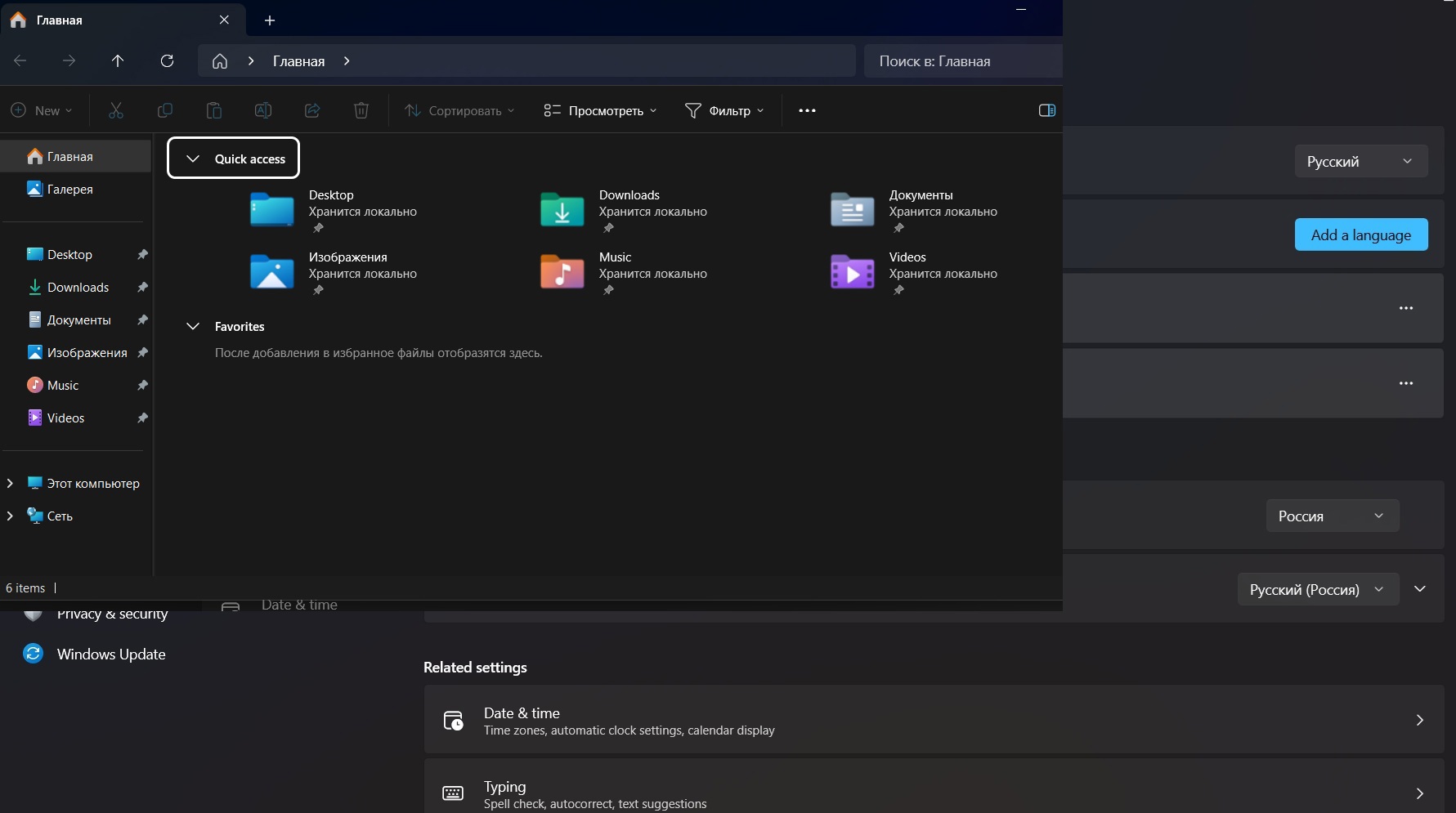
Task: Refresh the current folder view
Action: click(167, 60)
